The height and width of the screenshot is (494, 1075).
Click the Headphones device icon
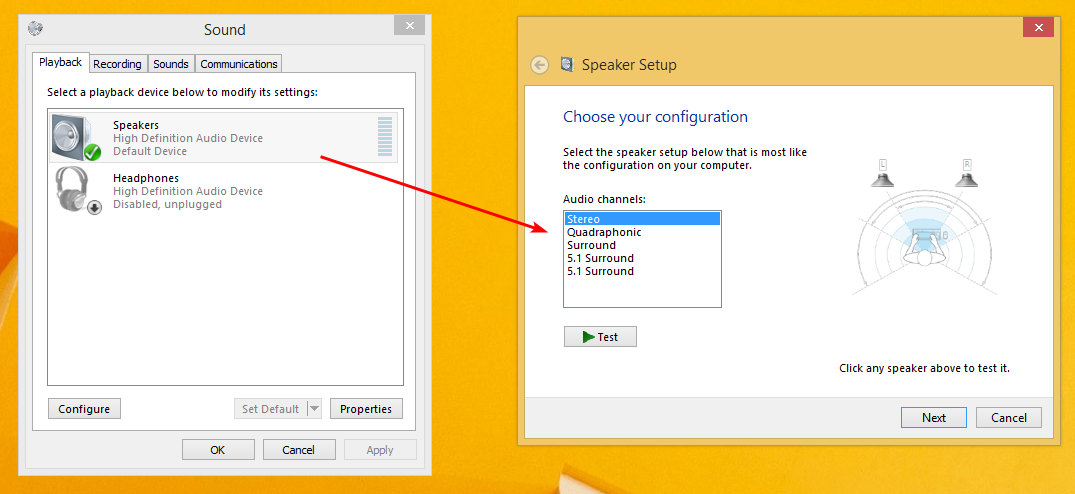[x=78, y=190]
